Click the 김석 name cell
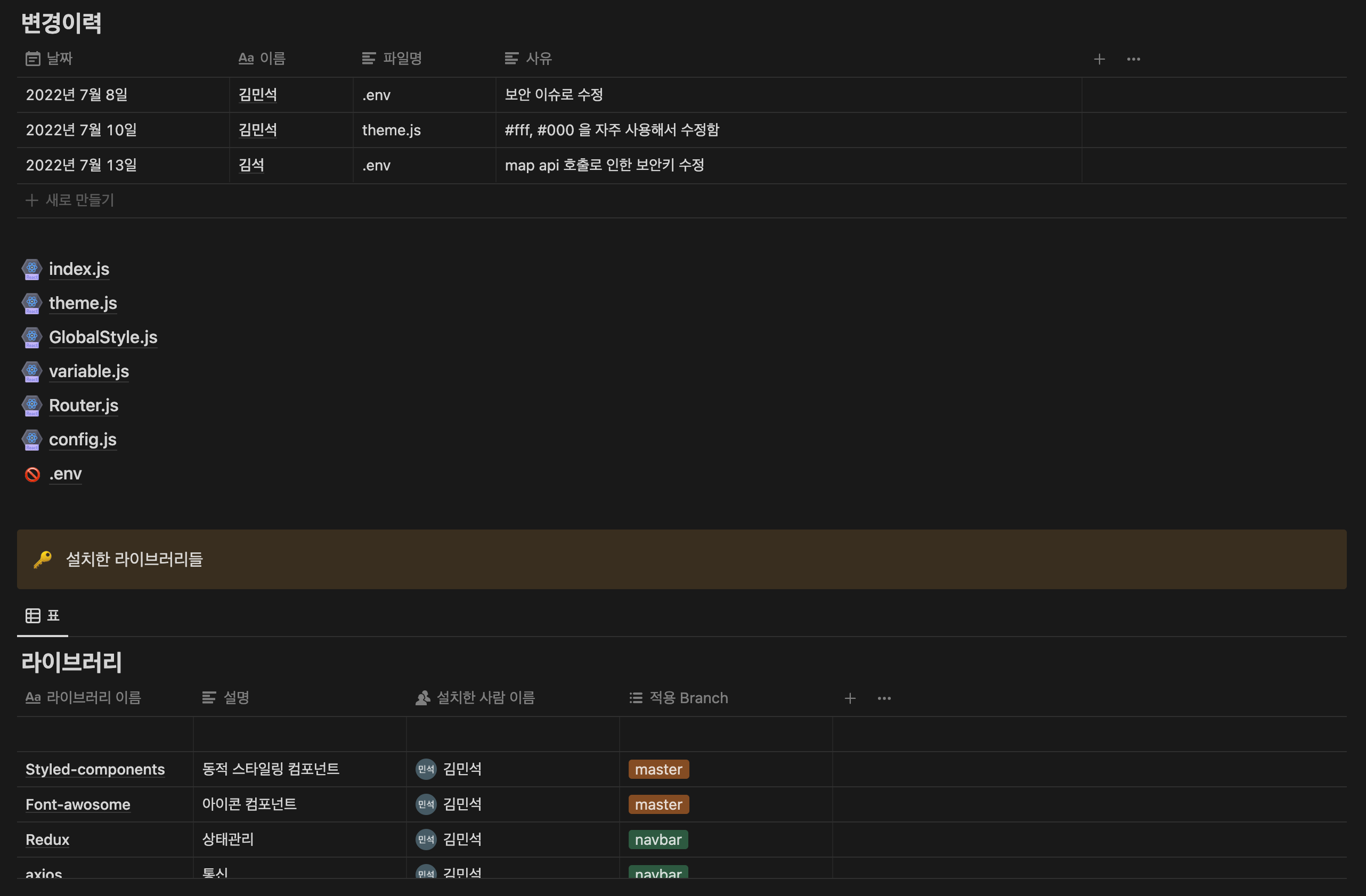Image resolution: width=1366 pixels, height=896 pixels. (x=291, y=165)
